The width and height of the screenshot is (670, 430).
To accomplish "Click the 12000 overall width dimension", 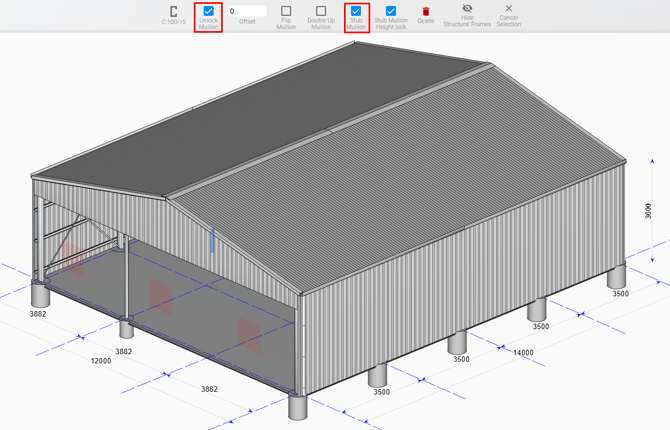I will [x=101, y=361].
